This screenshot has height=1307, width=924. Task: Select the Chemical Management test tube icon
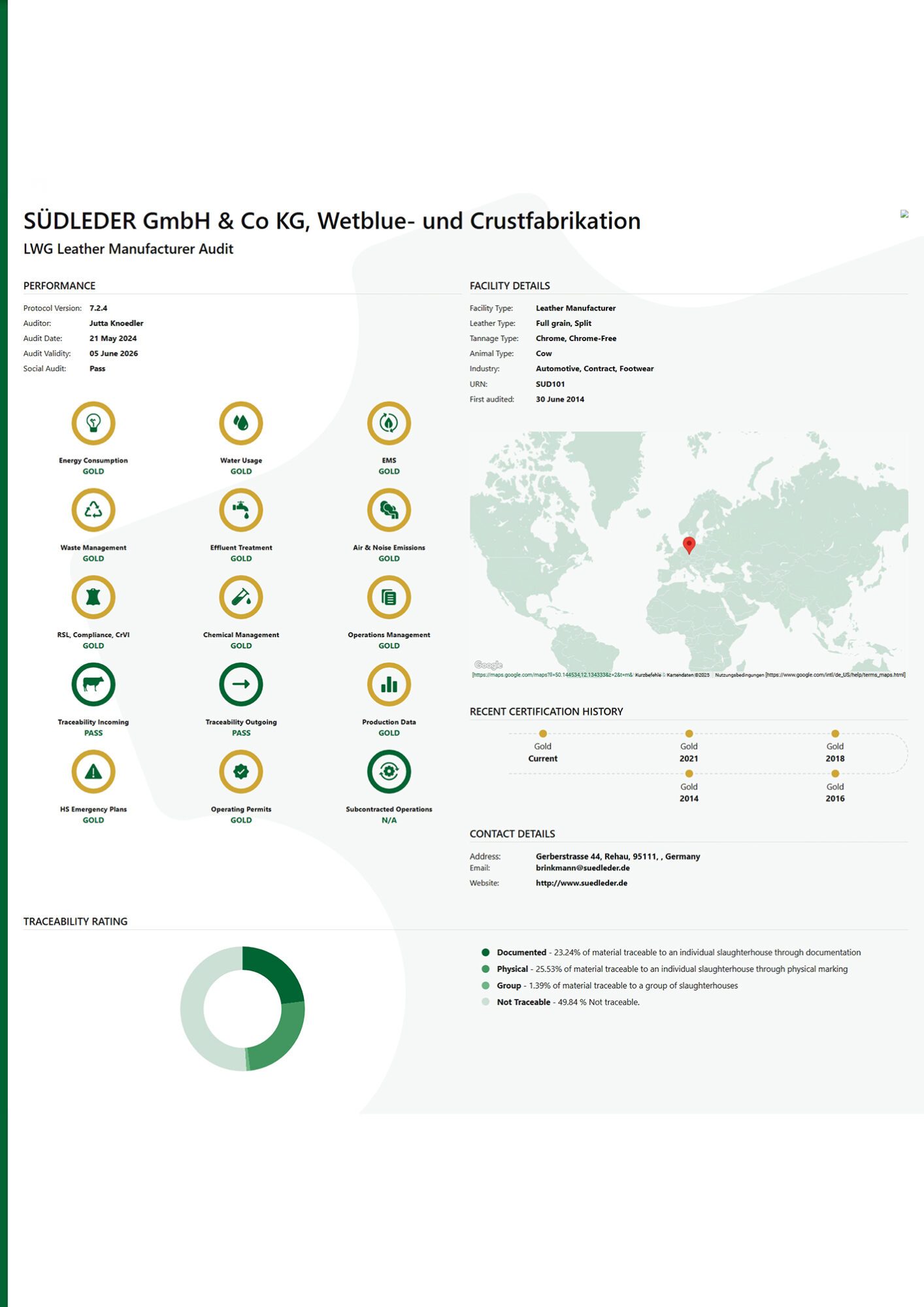coord(241,597)
